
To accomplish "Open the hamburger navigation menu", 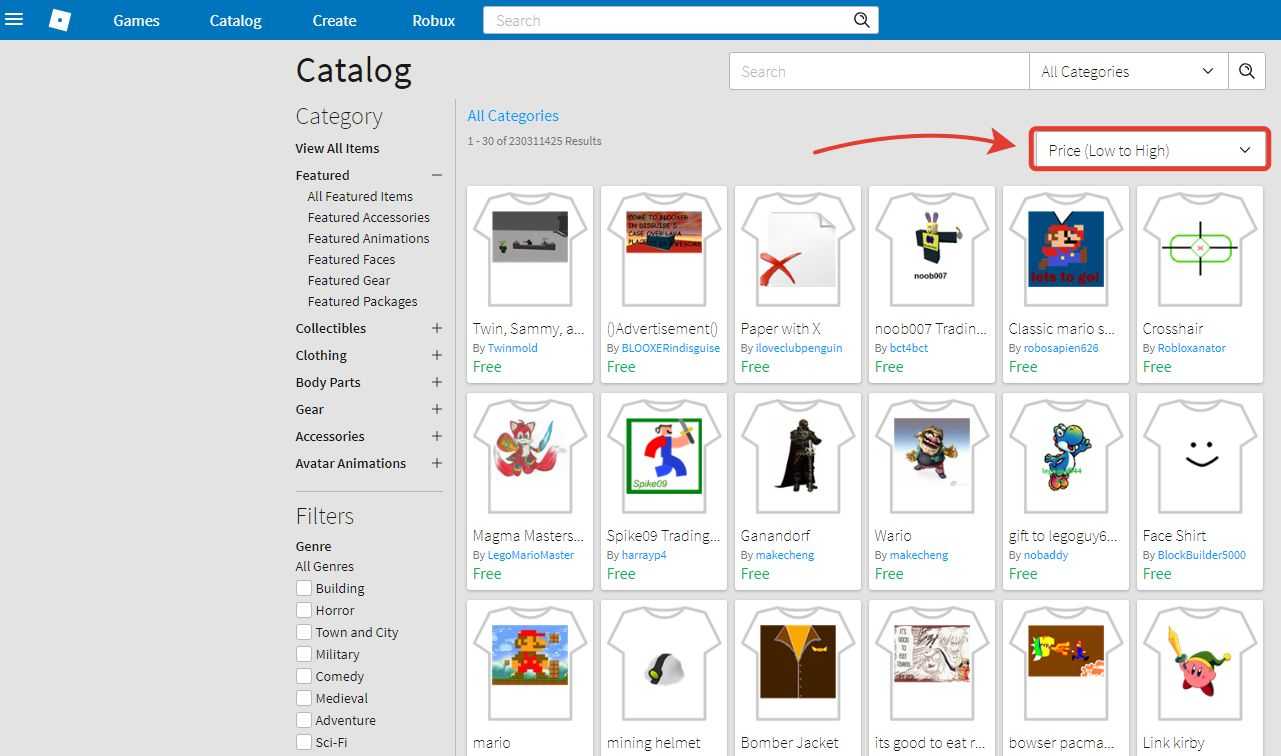I will point(14,20).
